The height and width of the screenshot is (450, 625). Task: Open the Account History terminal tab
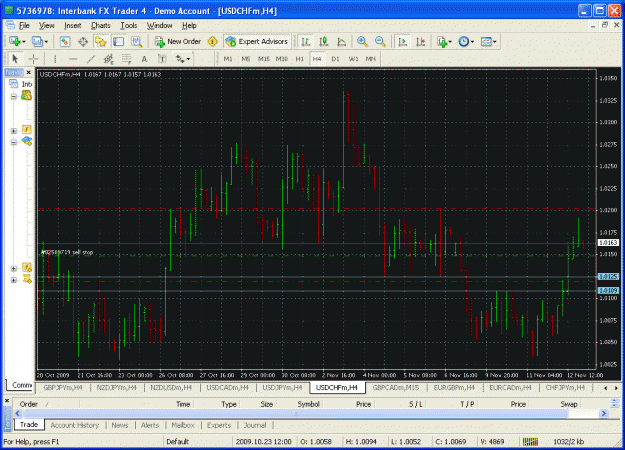pos(75,425)
